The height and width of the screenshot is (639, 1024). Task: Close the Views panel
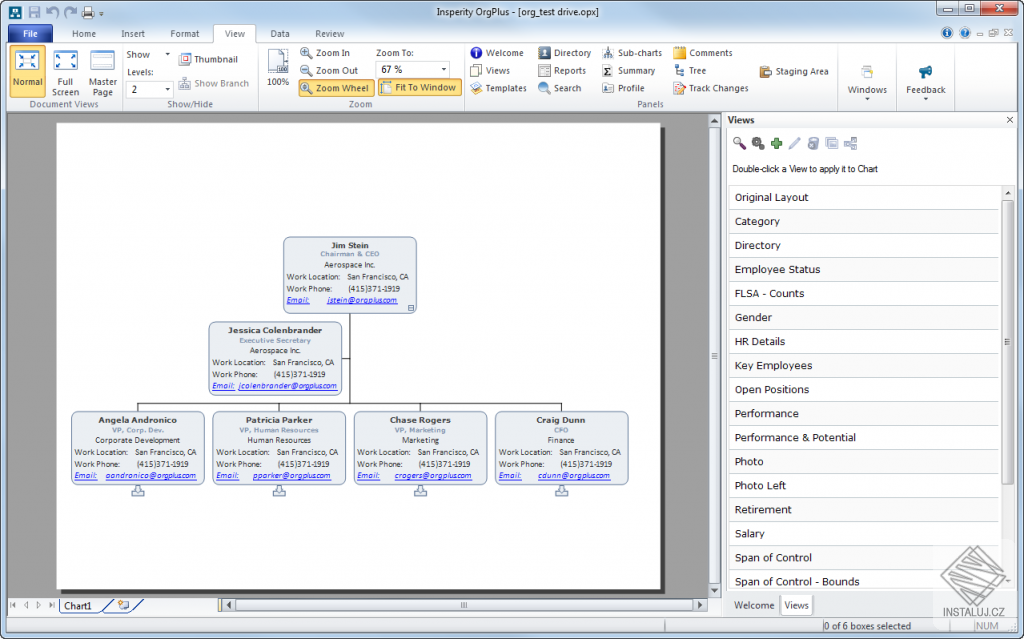[x=1010, y=120]
